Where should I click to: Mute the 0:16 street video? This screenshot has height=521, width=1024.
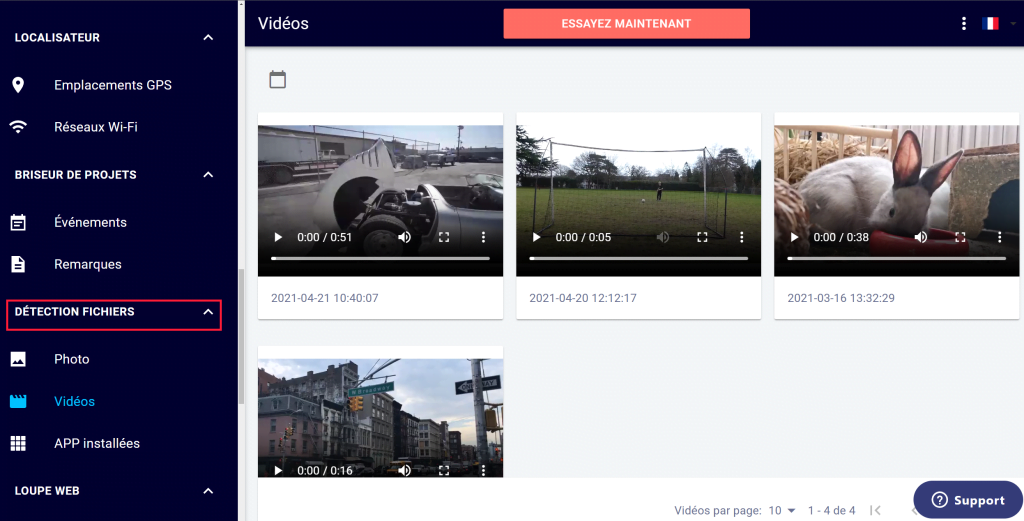(x=405, y=470)
